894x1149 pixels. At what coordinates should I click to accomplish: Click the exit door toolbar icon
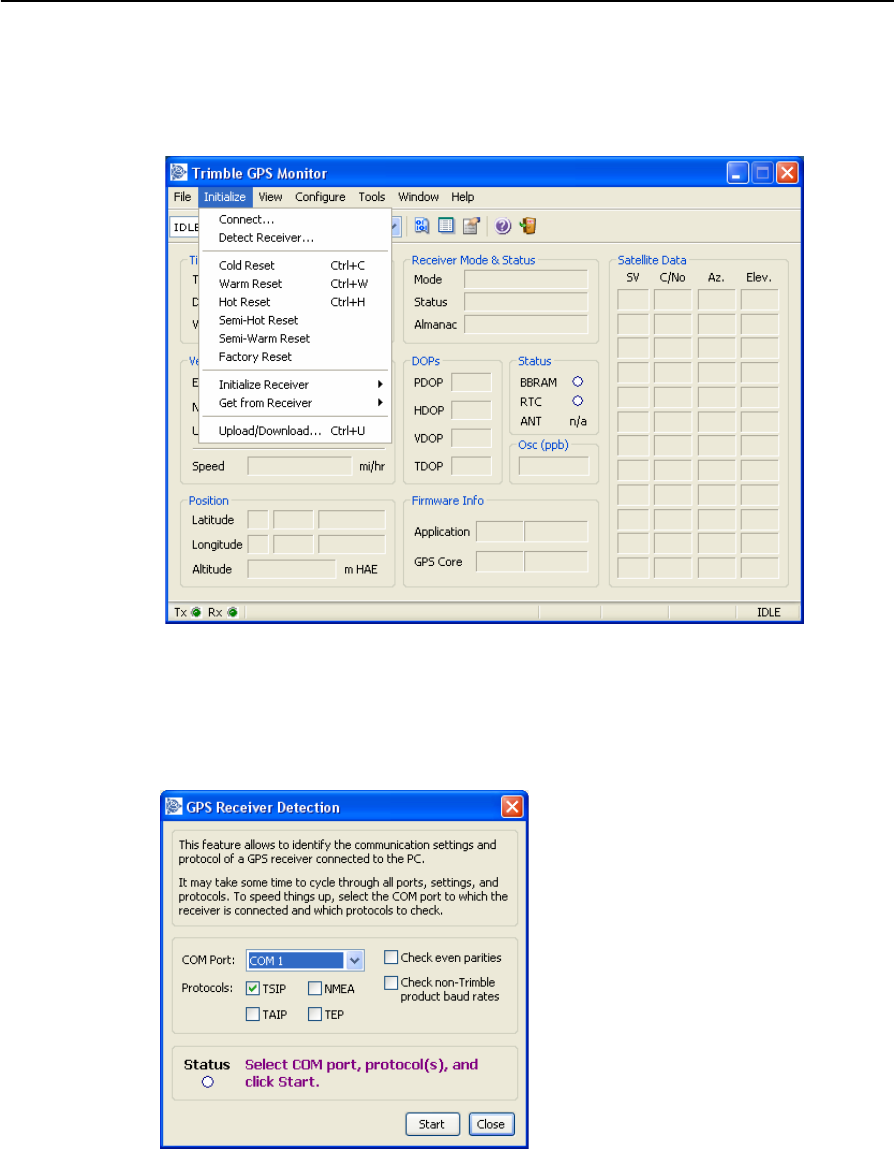(528, 226)
